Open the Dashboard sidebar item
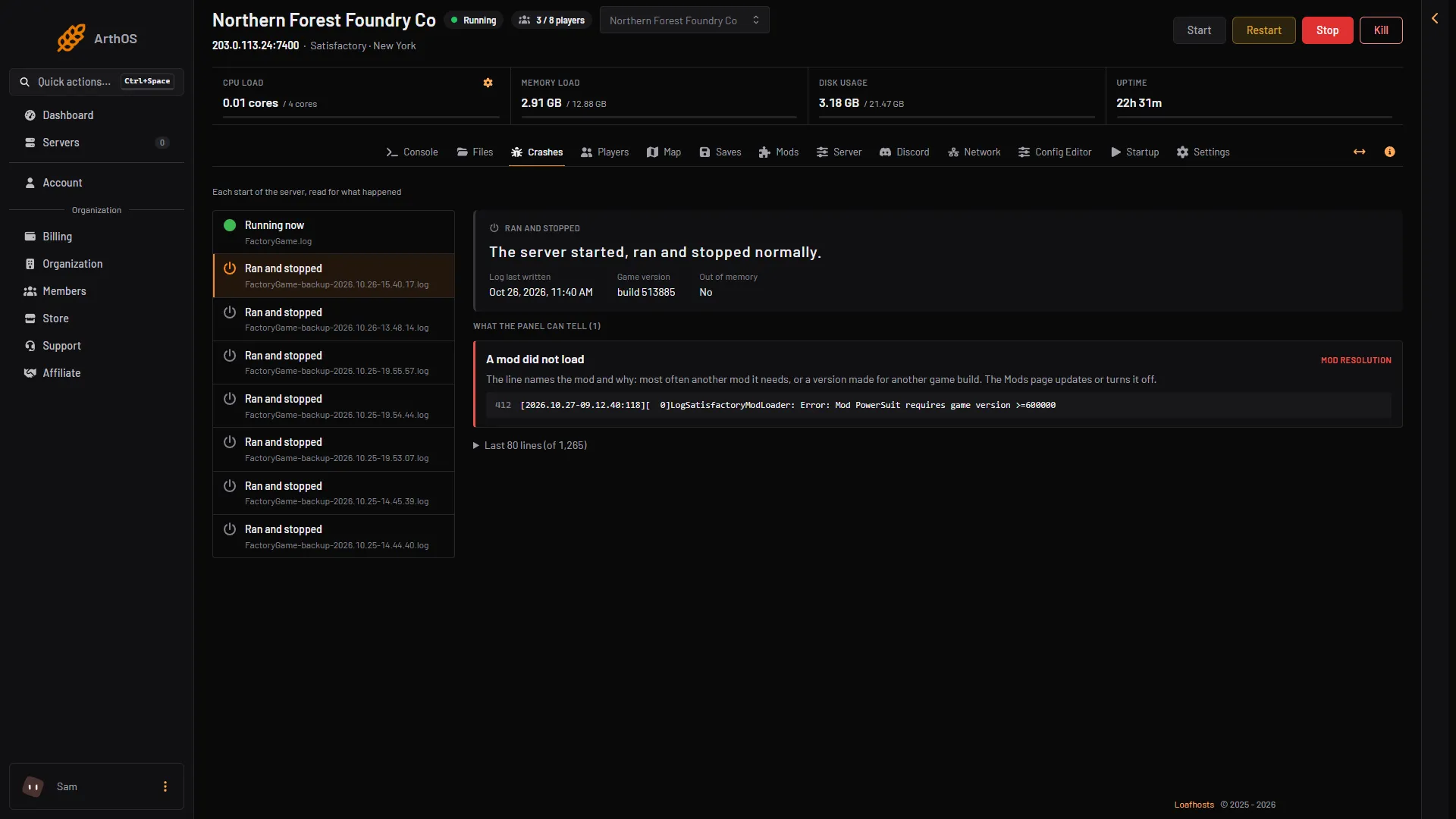Image resolution: width=1456 pixels, height=819 pixels. [96, 115]
